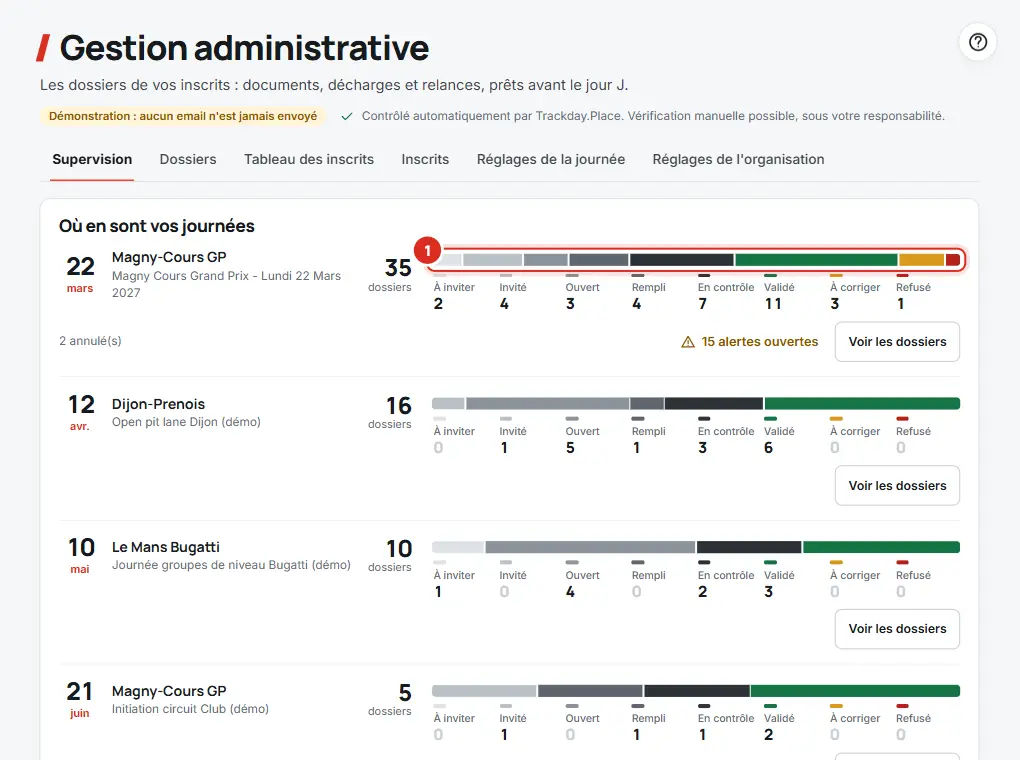Select the Le Mans Bugatti event title
1020x760 pixels.
[166, 547]
